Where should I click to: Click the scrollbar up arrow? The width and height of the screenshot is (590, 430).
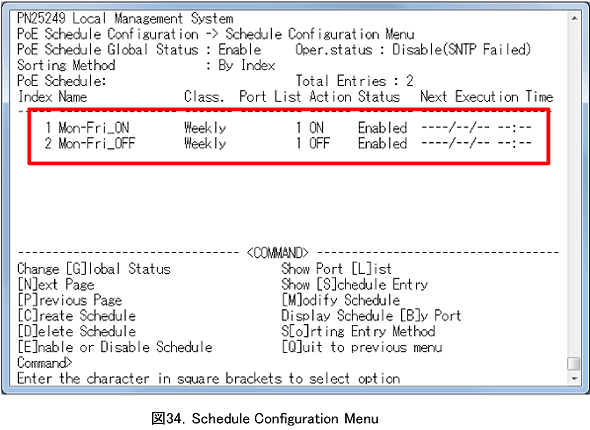tap(574, 18)
